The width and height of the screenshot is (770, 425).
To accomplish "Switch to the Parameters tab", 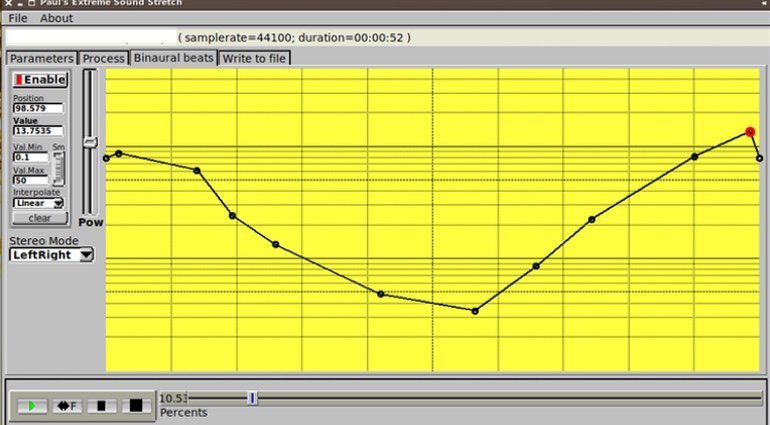I will tap(41, 58).
